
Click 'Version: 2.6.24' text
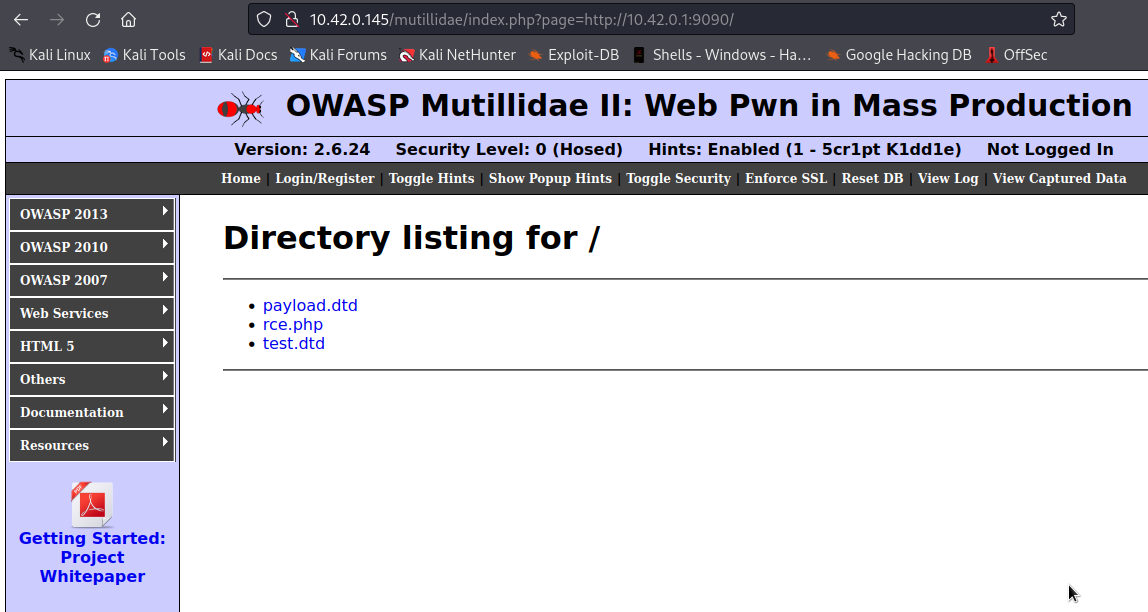click(x=302, y=149)
